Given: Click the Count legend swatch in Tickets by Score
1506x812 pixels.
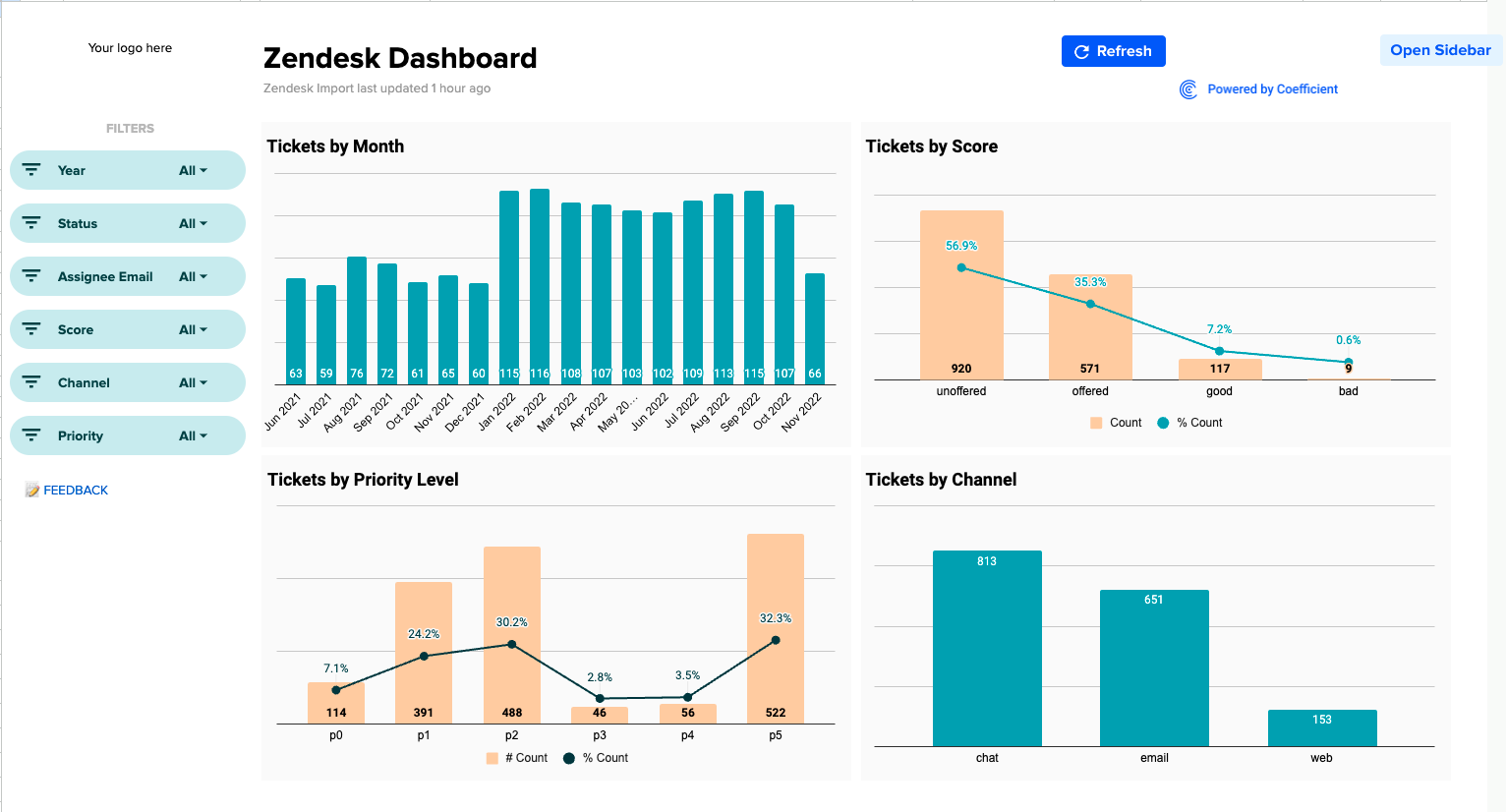Looking at the screenshot, I should (x=1096, y=423).
